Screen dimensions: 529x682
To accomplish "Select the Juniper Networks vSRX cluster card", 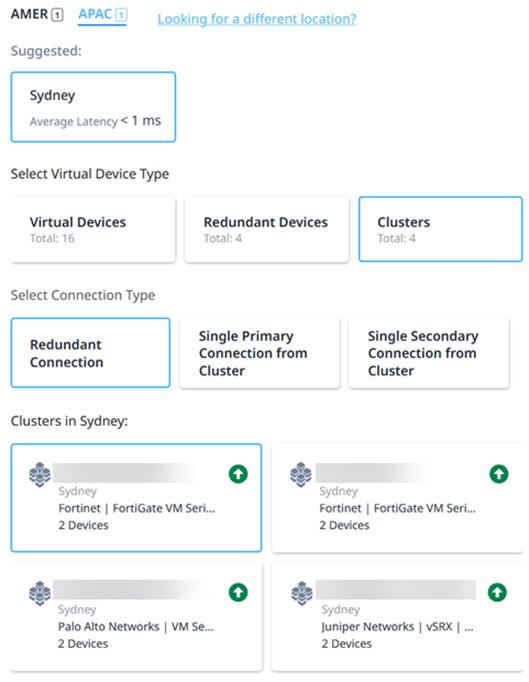I will point(397,617).
